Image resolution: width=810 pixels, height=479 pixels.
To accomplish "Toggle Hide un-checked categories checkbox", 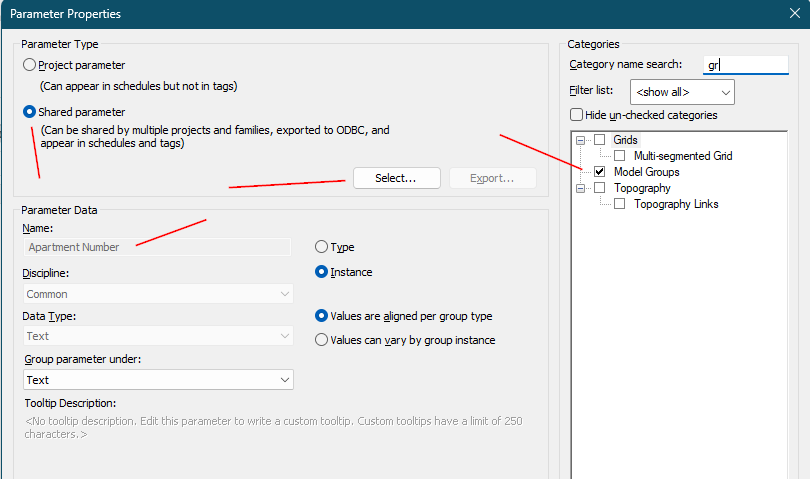I will (576, 115).
